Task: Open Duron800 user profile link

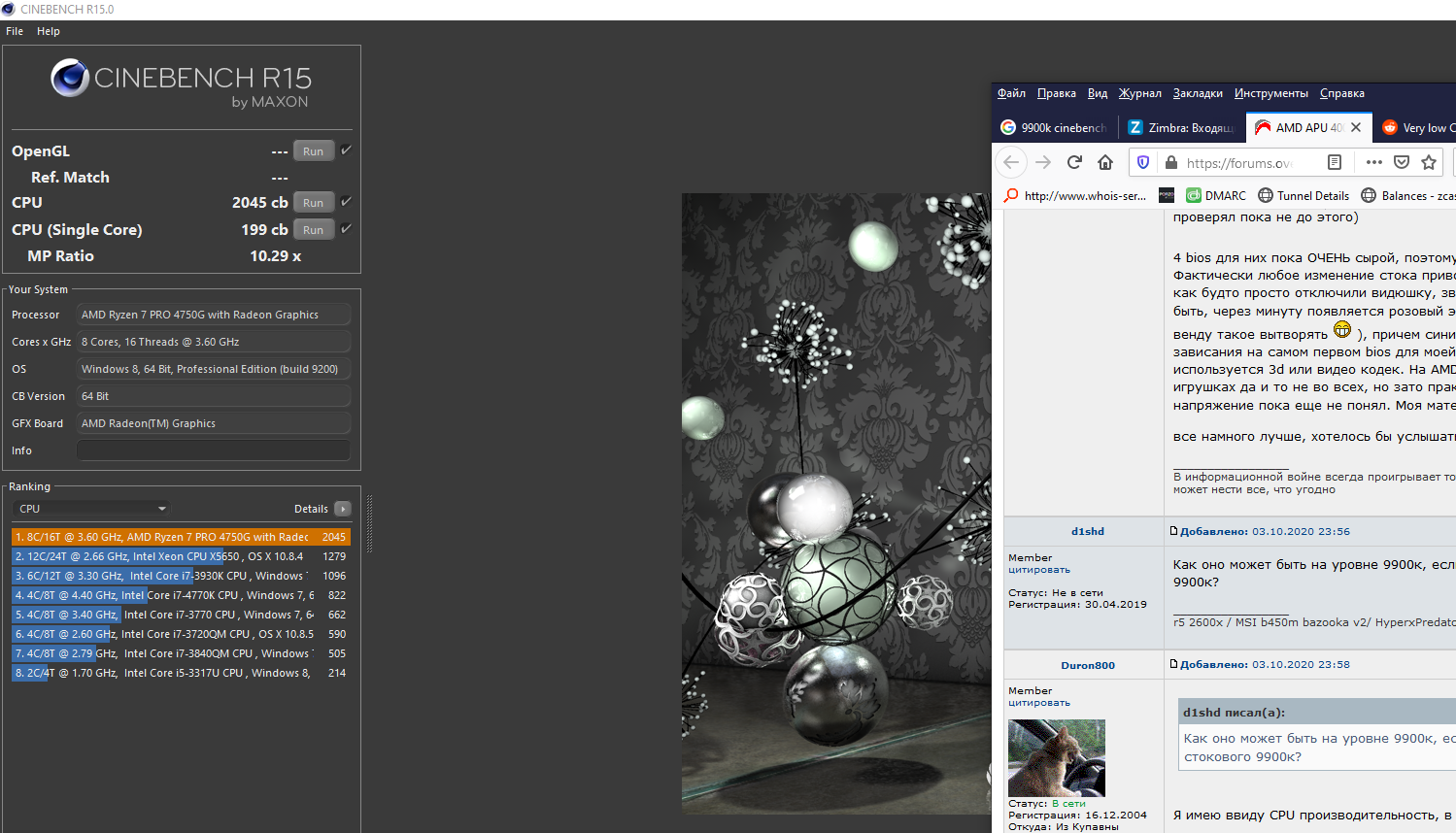Action: pos(1087,665)
